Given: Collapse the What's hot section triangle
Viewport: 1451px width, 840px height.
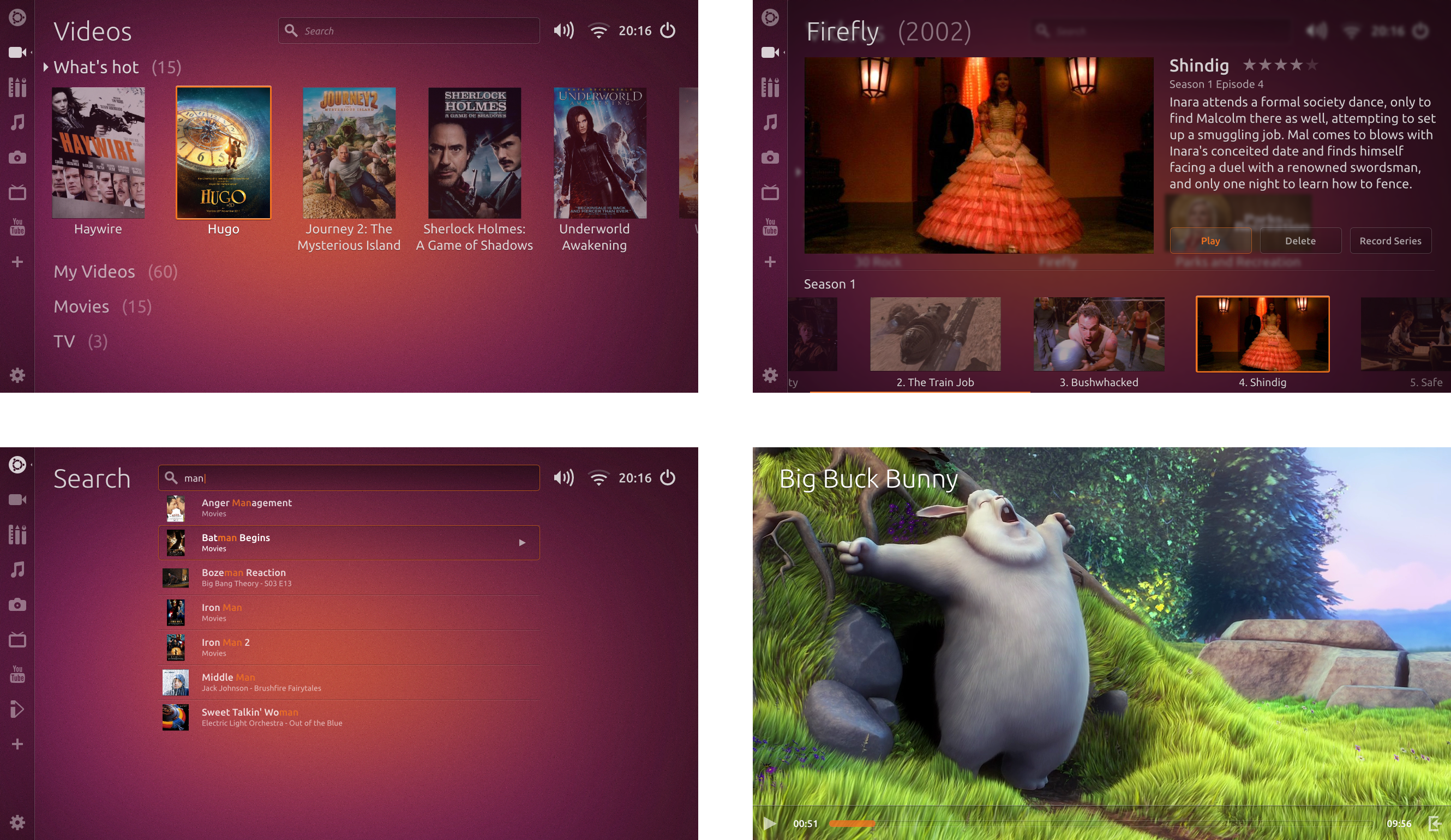Looking at the screenshot, I should [x=45, y=67].
